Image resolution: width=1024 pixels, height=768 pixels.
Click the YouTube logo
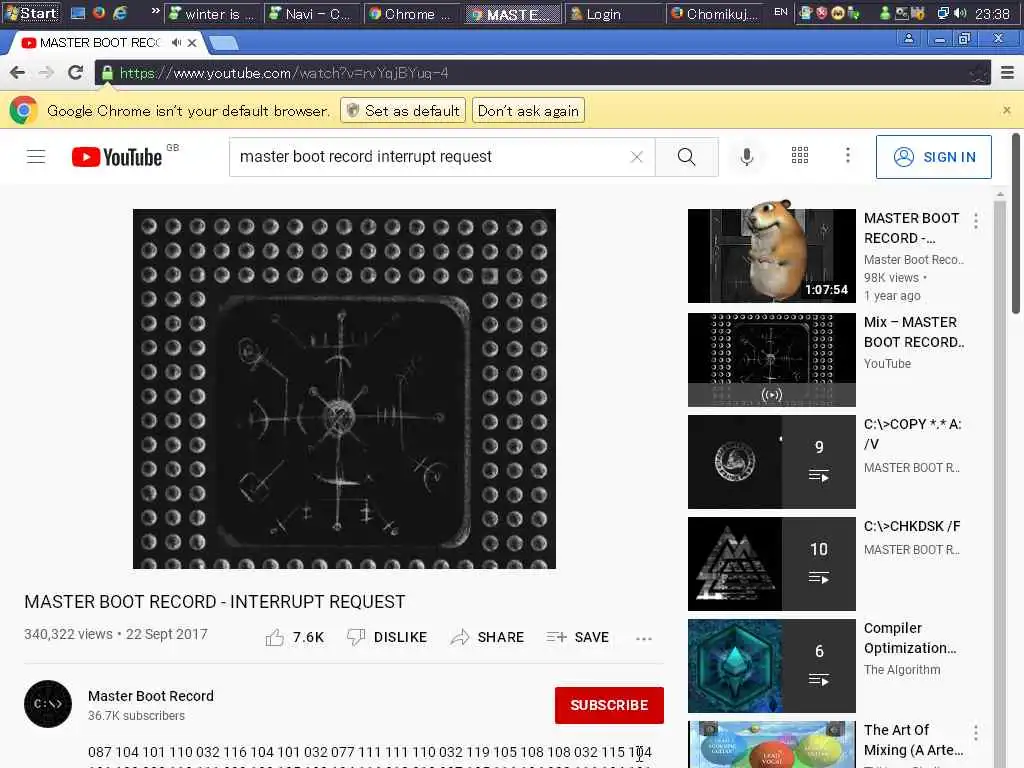tap(117, 157)
